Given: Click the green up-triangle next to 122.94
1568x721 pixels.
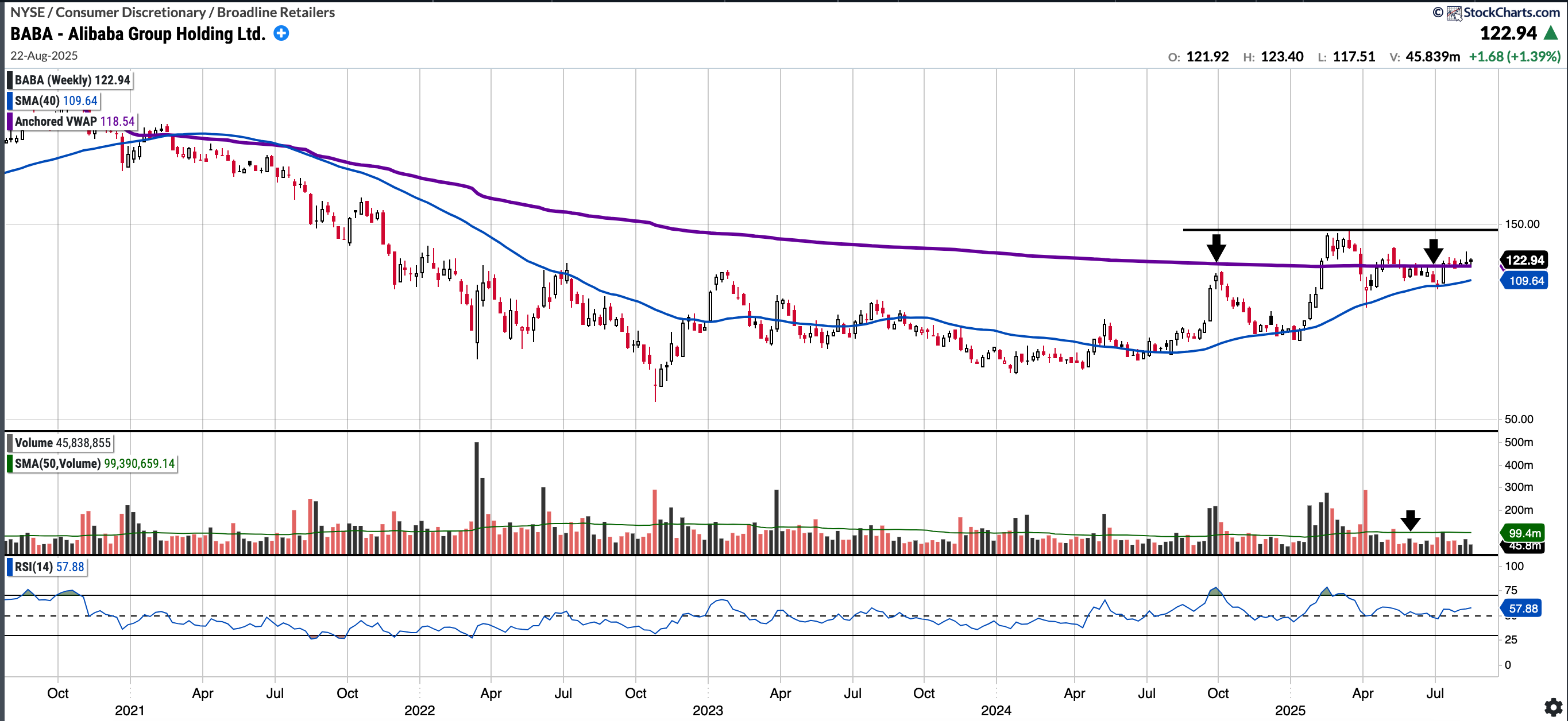Looking at the screenshot, I should point(1550,33).
